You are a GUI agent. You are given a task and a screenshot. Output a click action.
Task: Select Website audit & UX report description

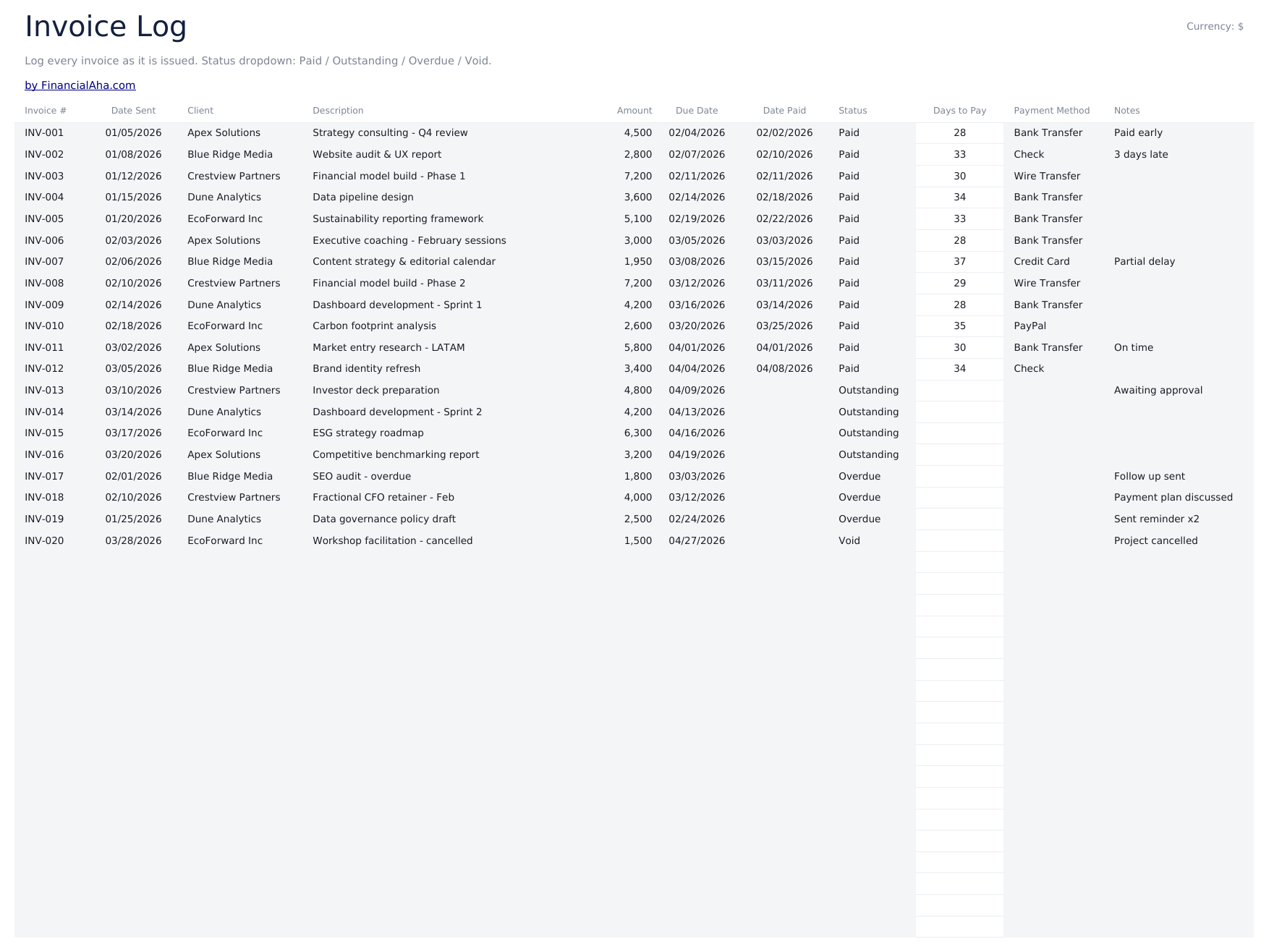(x=377, y=155)
